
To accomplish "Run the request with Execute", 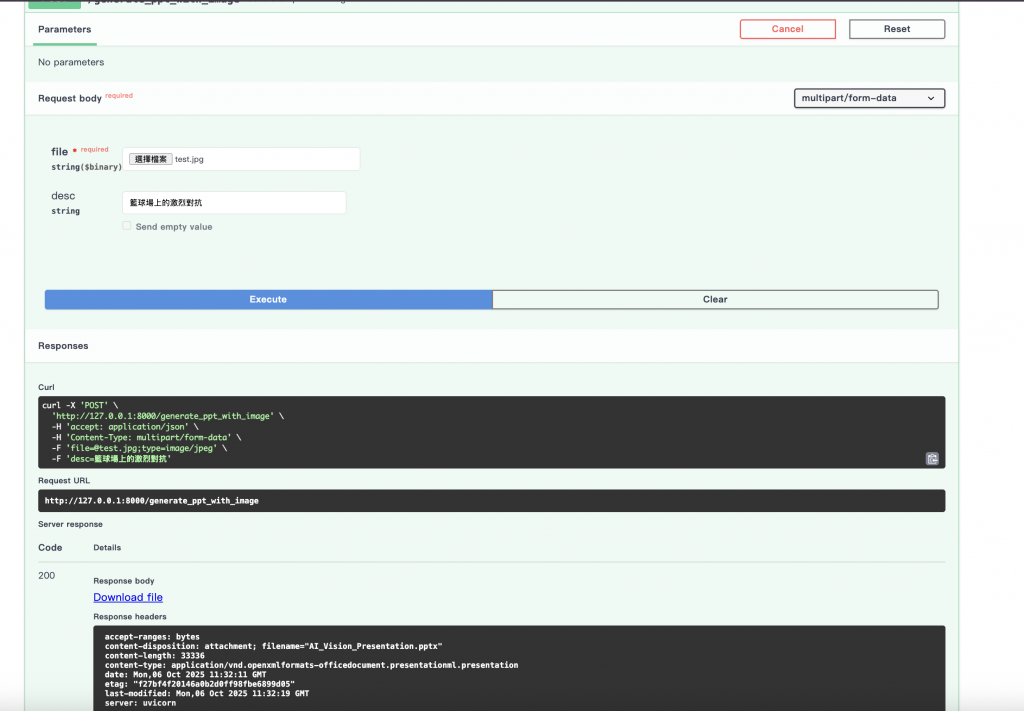I will click(x=268, y=299).
